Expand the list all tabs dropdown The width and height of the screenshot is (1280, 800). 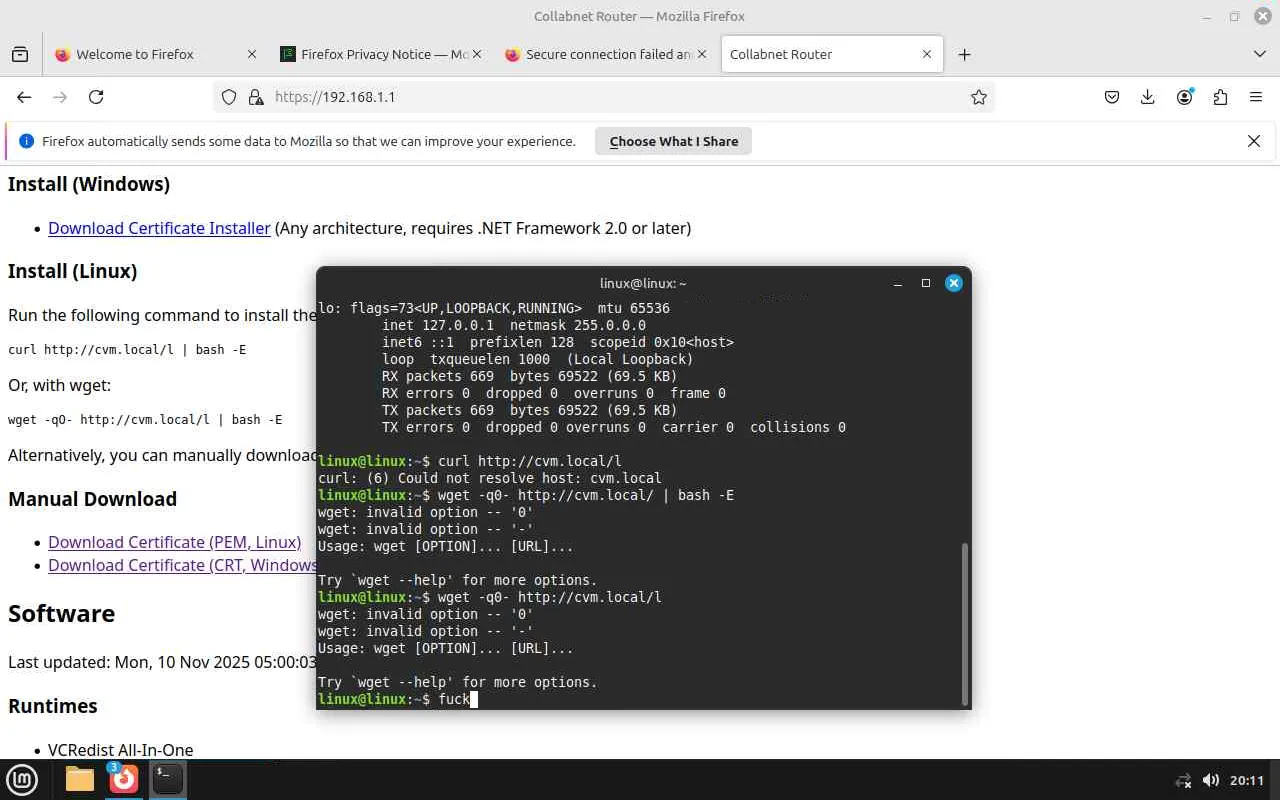tap(1259, 55)
